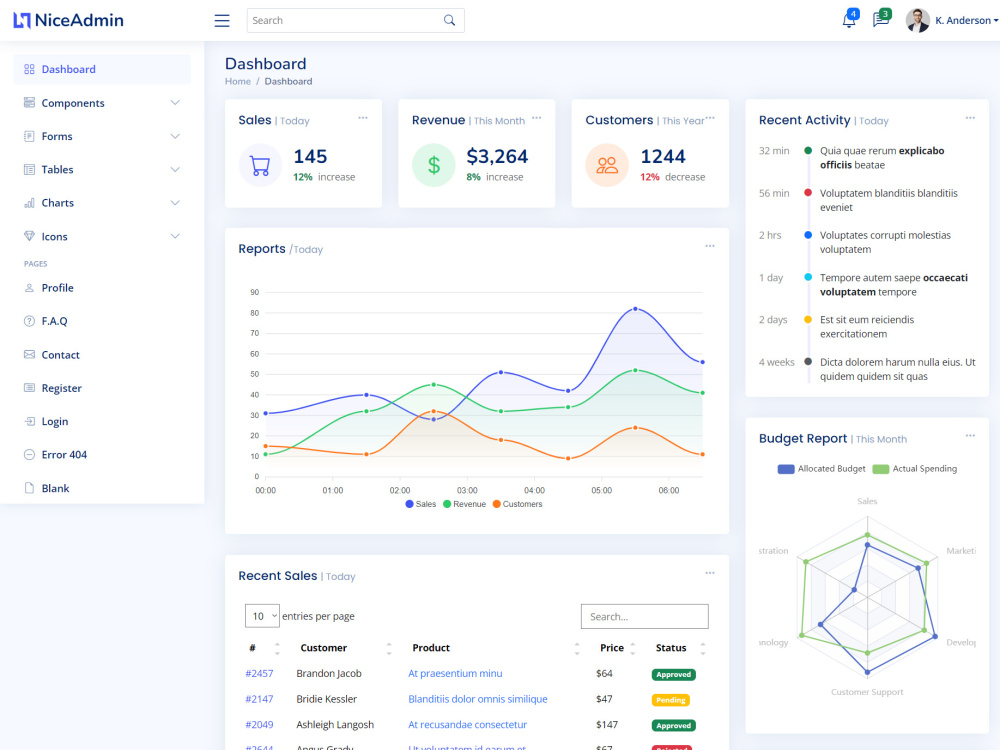Open At praesentium minu product

coord(455,673)
